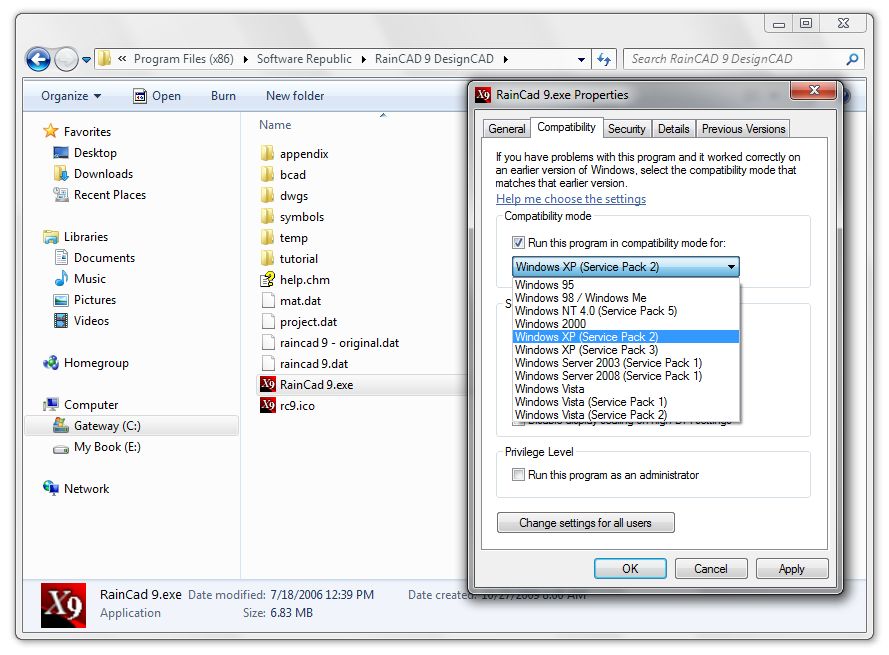Open the Organize menu
The height and width of the screenshot is (655, 889).
tap(71, 96)
